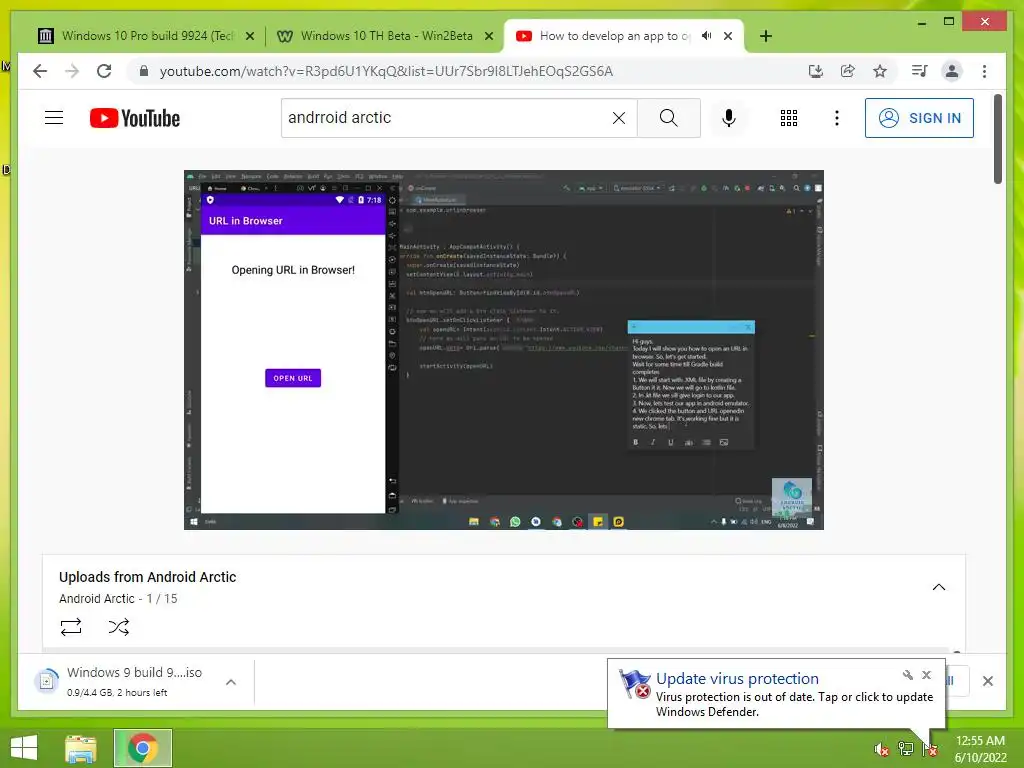Open the media controls icon in Chrome toolbar
This screenshot has width=1024, height=768.
click(920, 71)
